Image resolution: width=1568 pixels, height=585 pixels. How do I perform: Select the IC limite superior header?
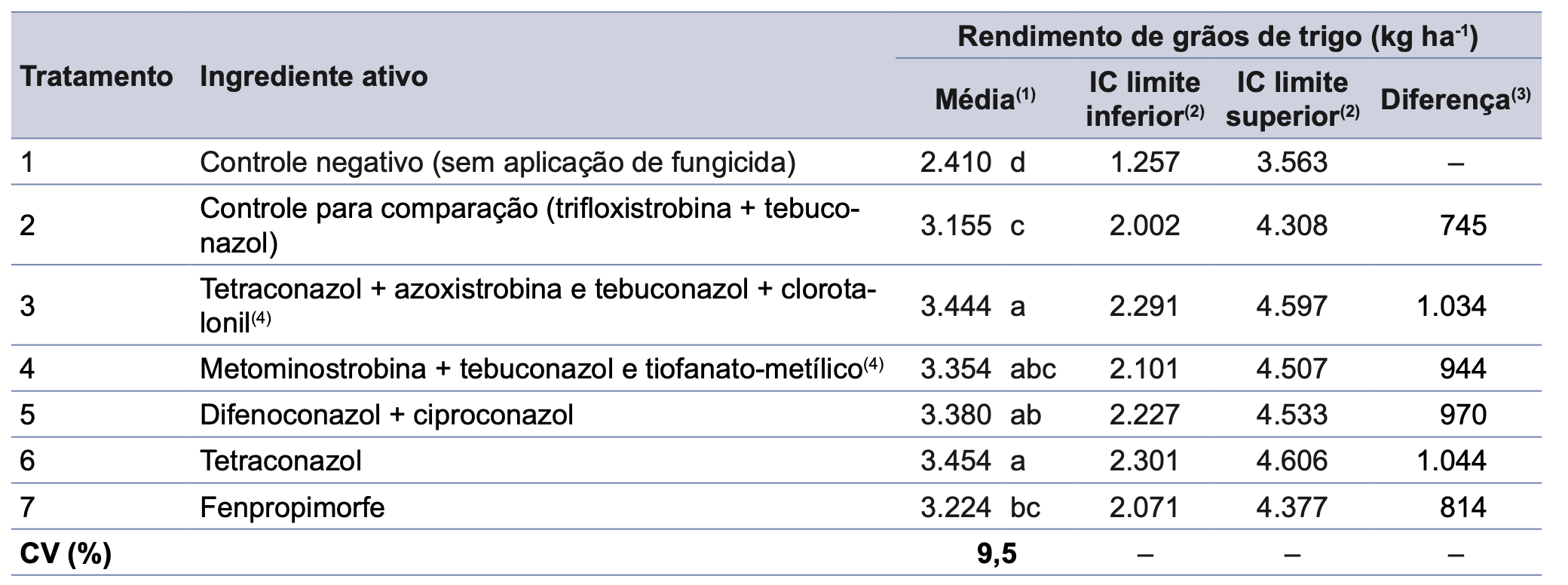pos(1292,100)
